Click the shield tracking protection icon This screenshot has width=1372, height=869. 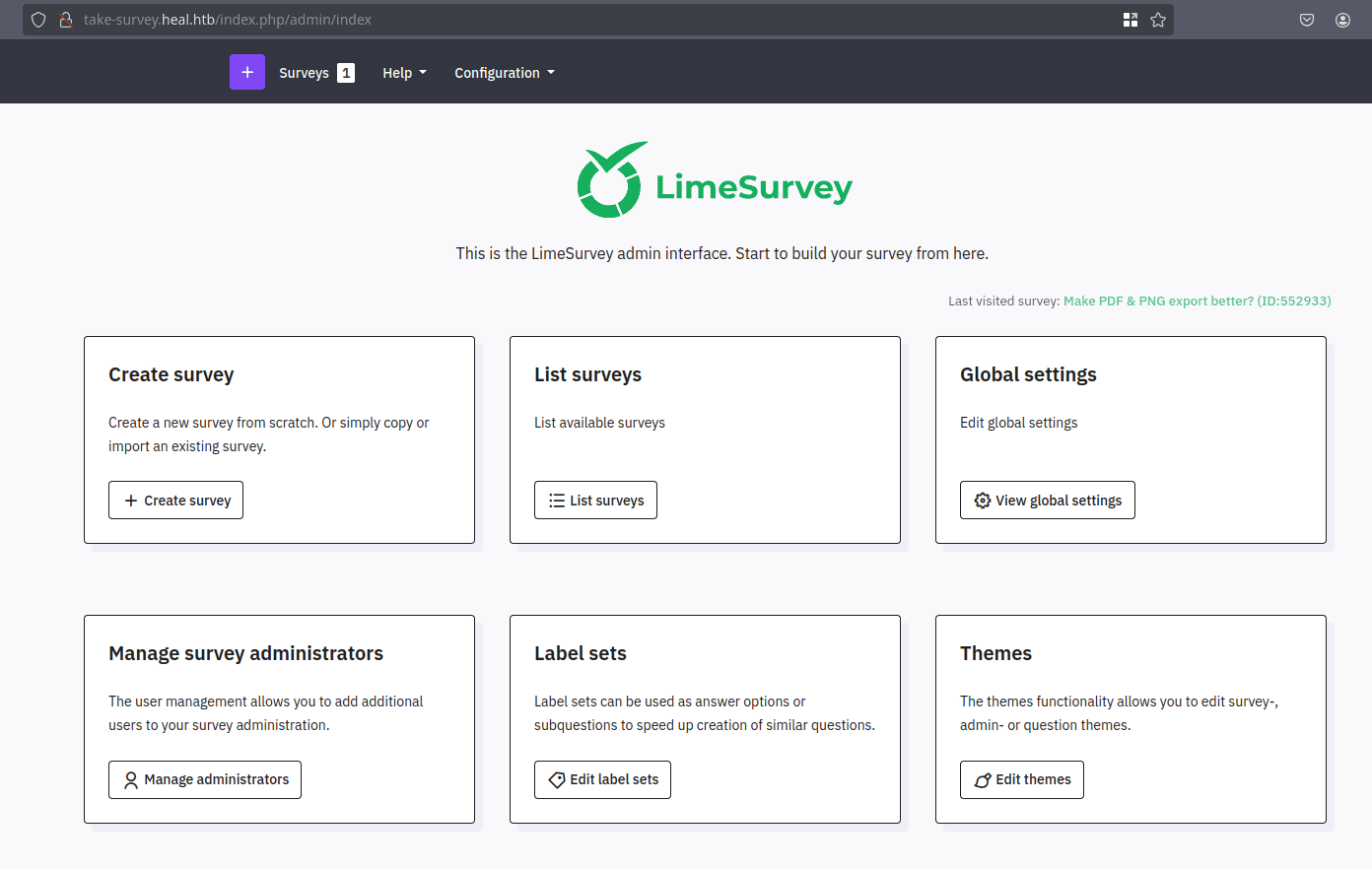point(38,20)
